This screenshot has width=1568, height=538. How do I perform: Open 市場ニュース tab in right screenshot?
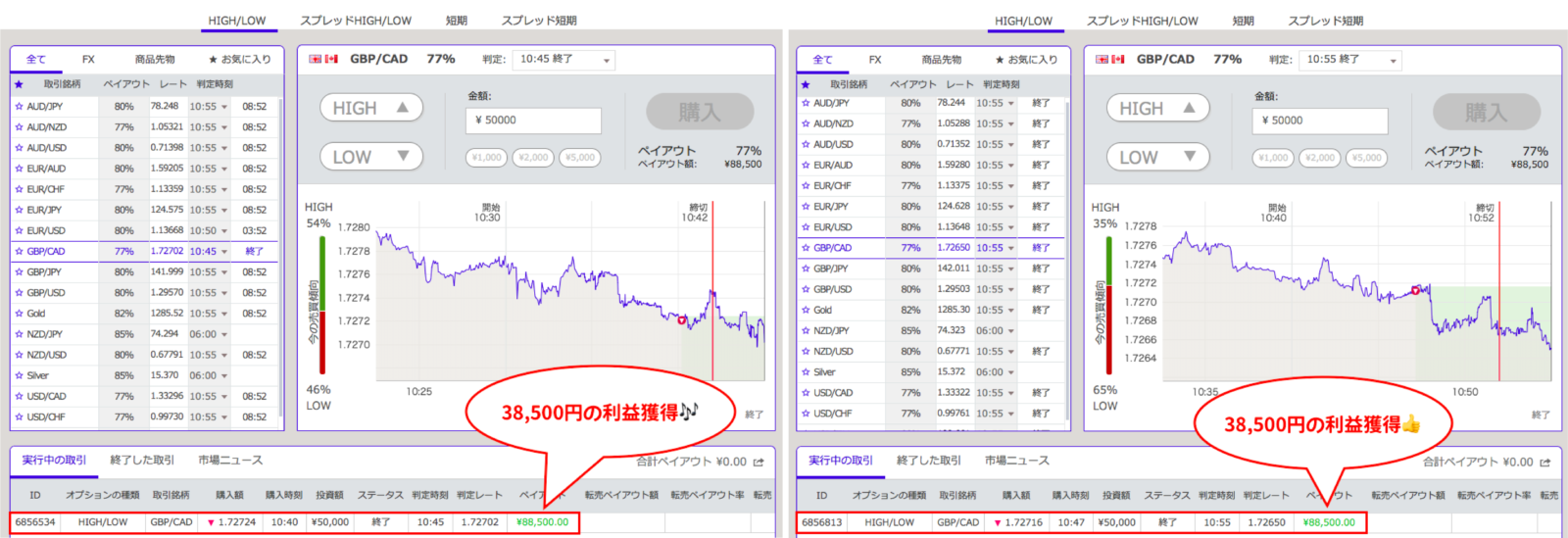point(1016,461)
